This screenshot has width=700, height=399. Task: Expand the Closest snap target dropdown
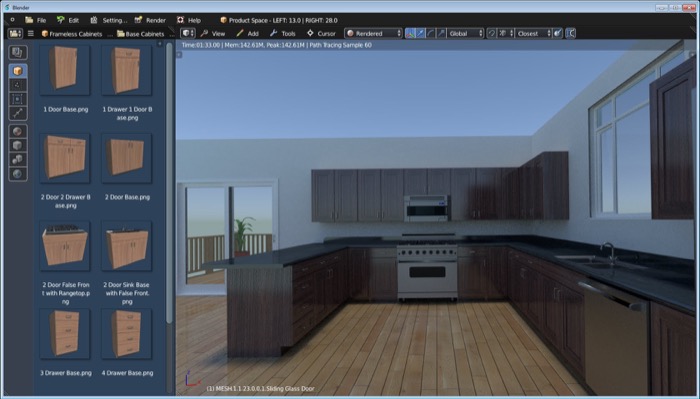click(533, 33)
